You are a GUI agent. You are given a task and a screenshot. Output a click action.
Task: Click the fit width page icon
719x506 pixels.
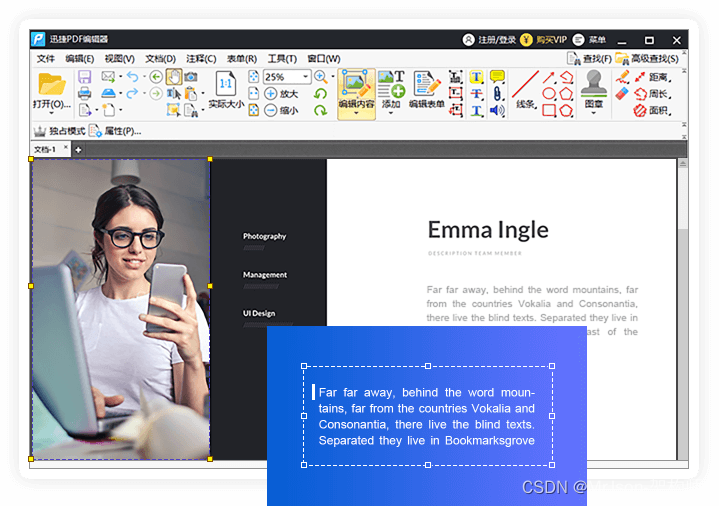[x=254, y=94]
